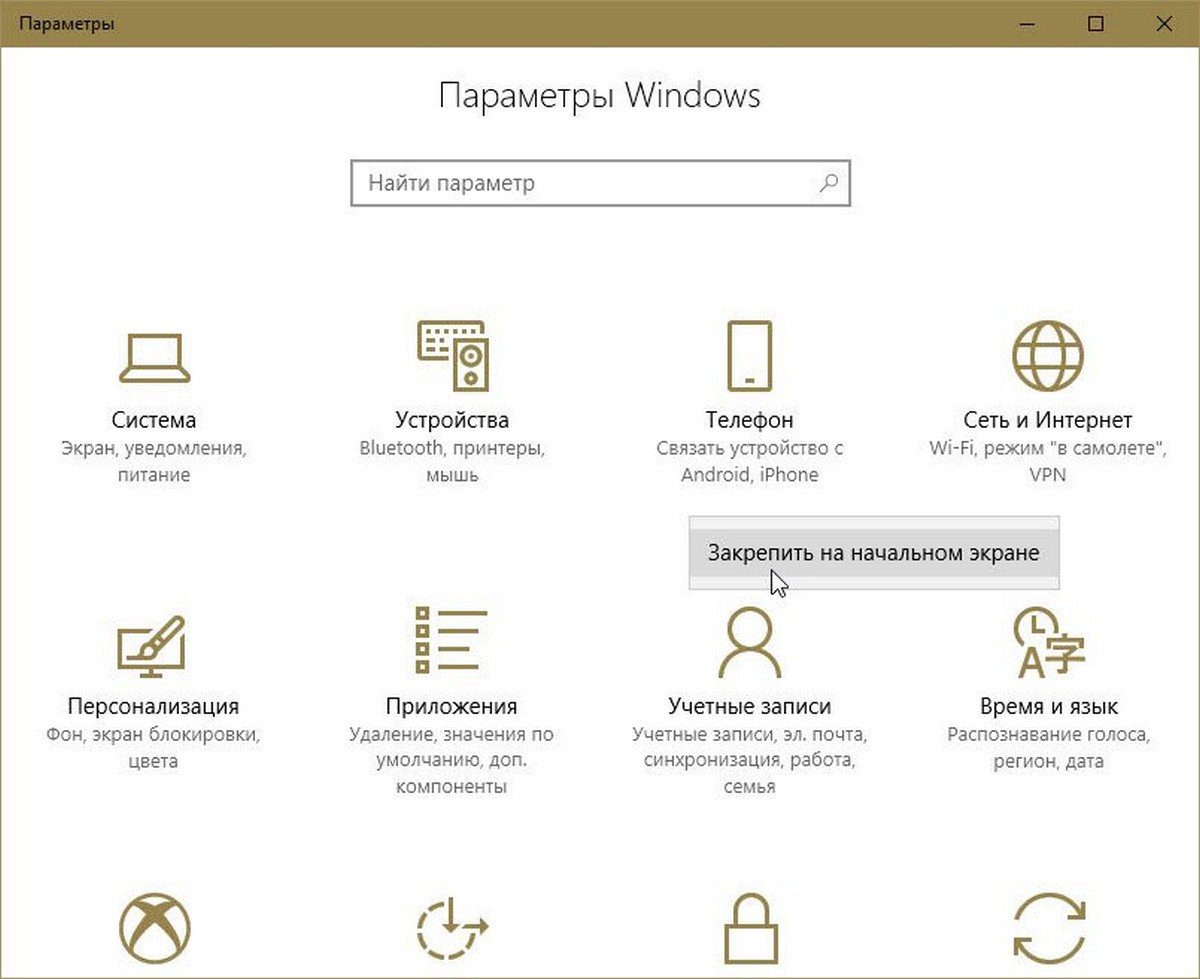This screenshot has height=979, width=1200.
Task: Click the Найти параметр search field
Action: [600, 183]
